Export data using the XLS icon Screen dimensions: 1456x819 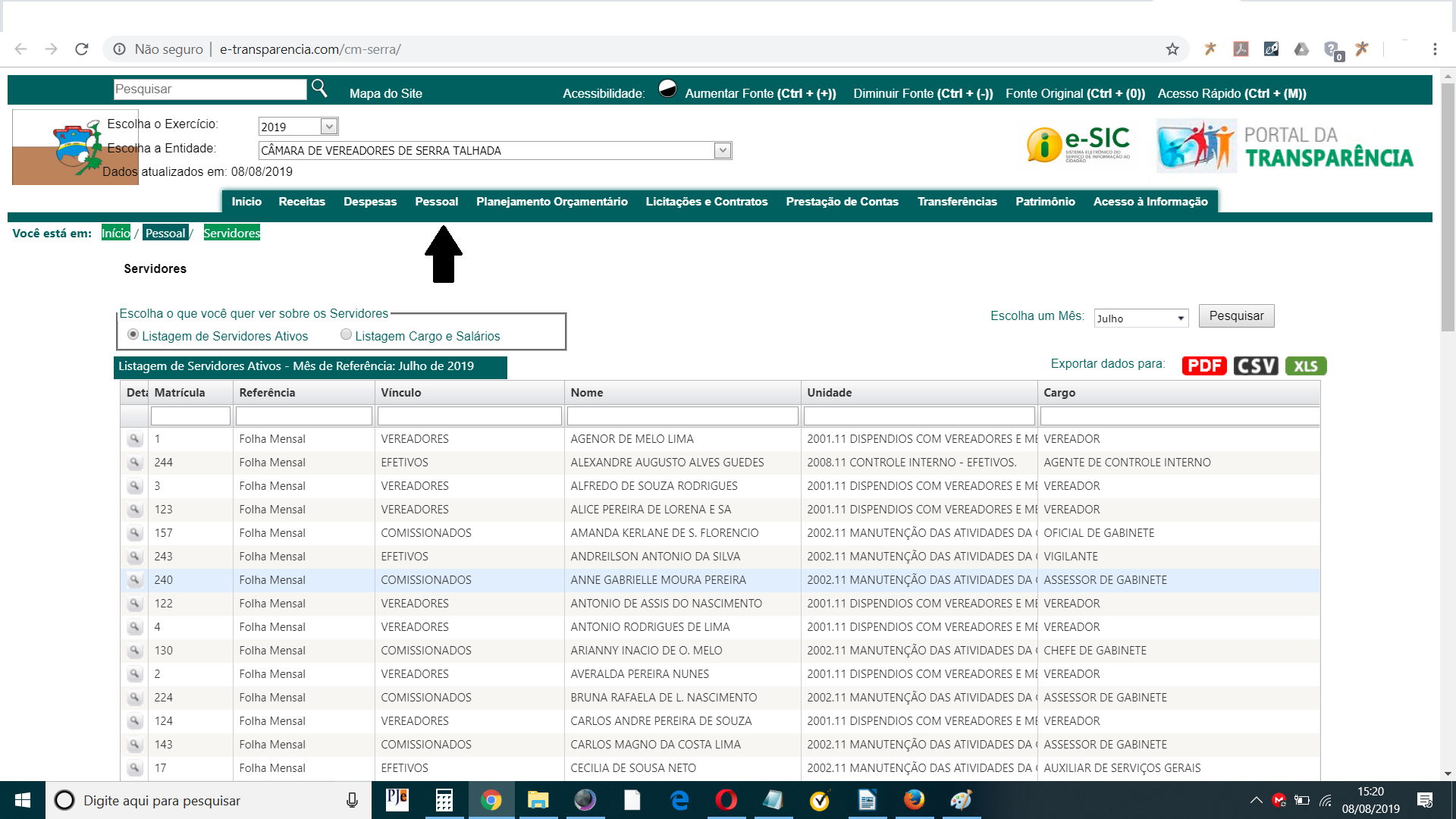point(1305,366)
